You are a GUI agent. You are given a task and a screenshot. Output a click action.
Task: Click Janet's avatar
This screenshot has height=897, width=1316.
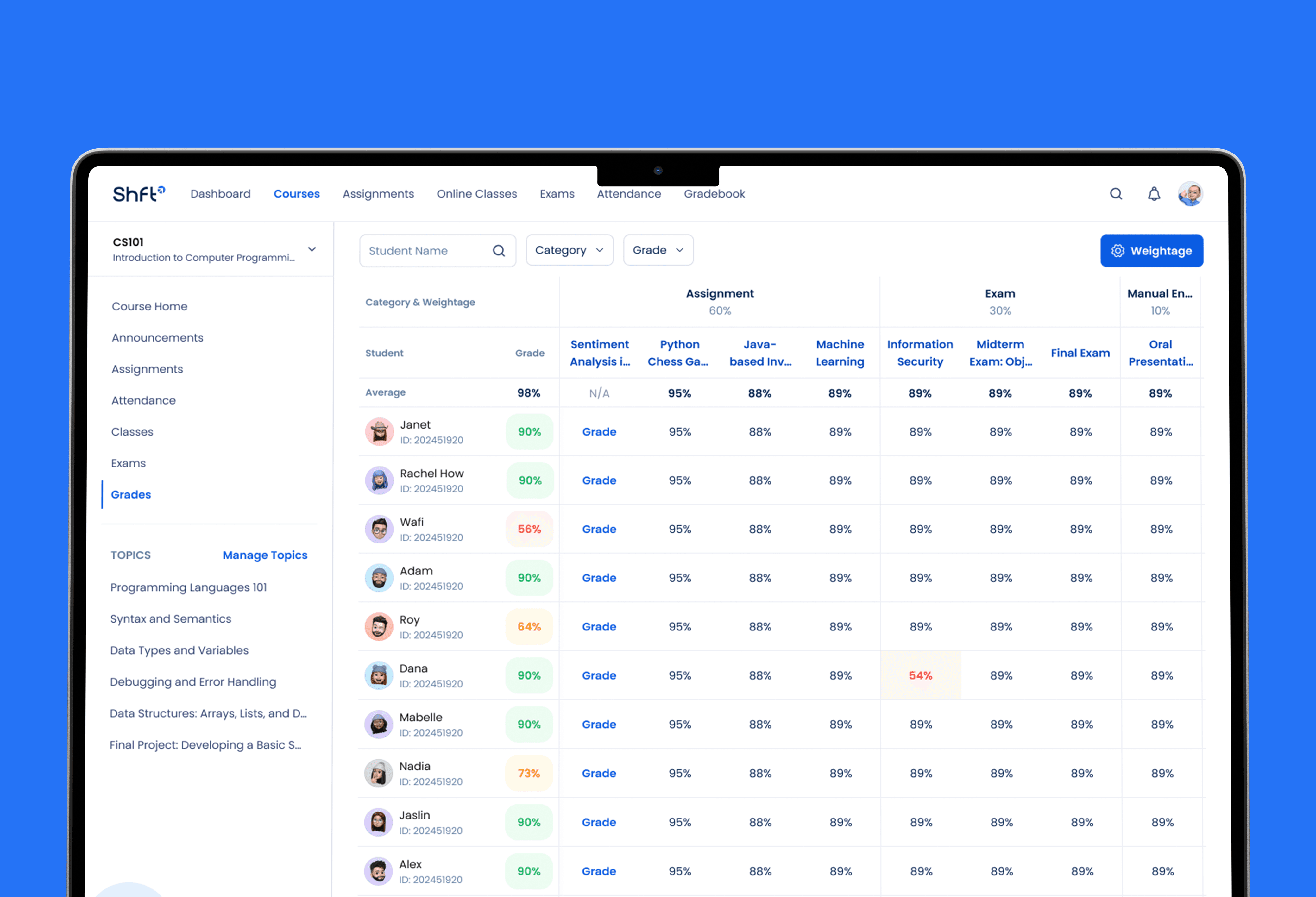pos(379,431)
